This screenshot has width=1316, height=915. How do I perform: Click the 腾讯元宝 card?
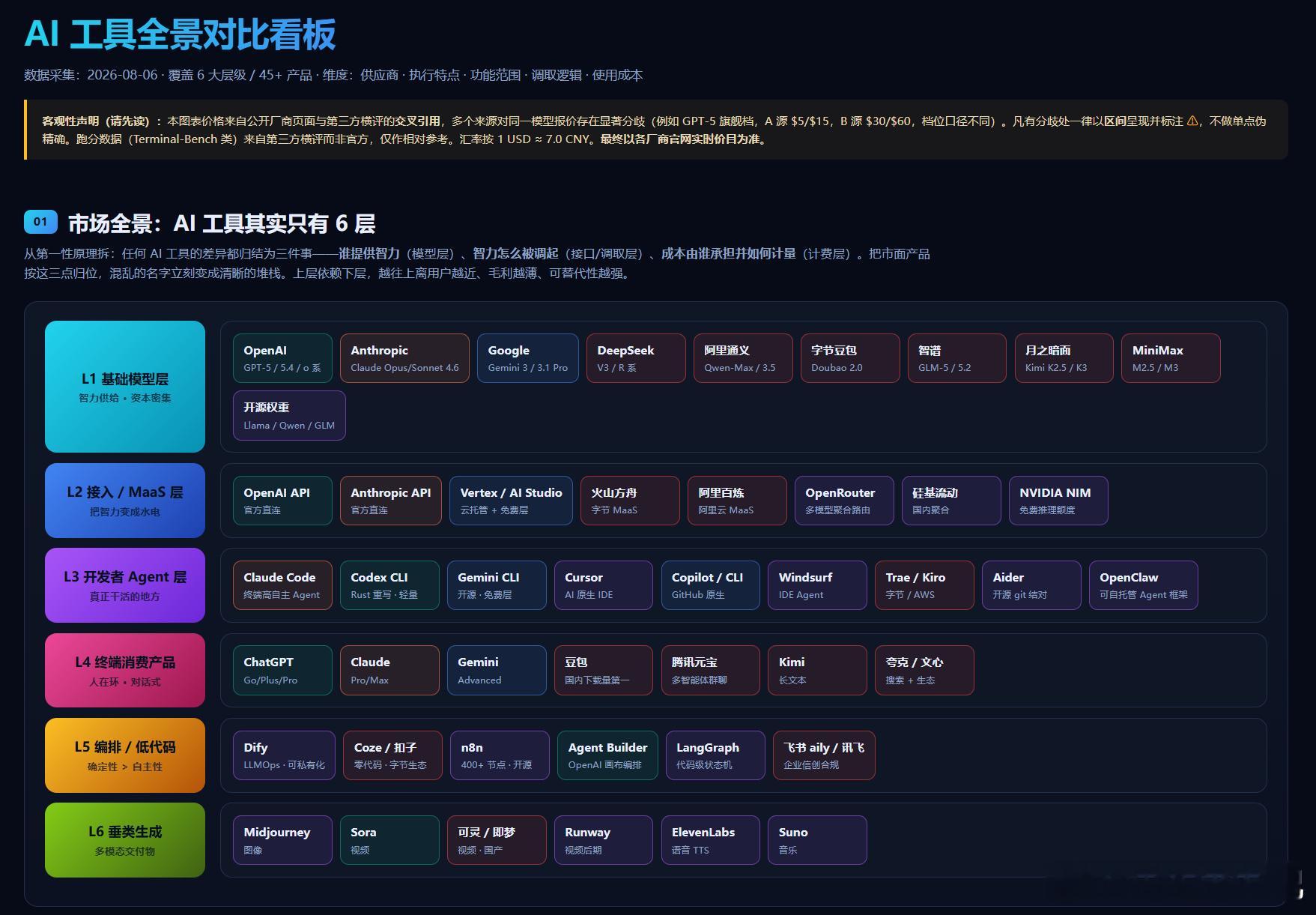[x=711, y=670]
